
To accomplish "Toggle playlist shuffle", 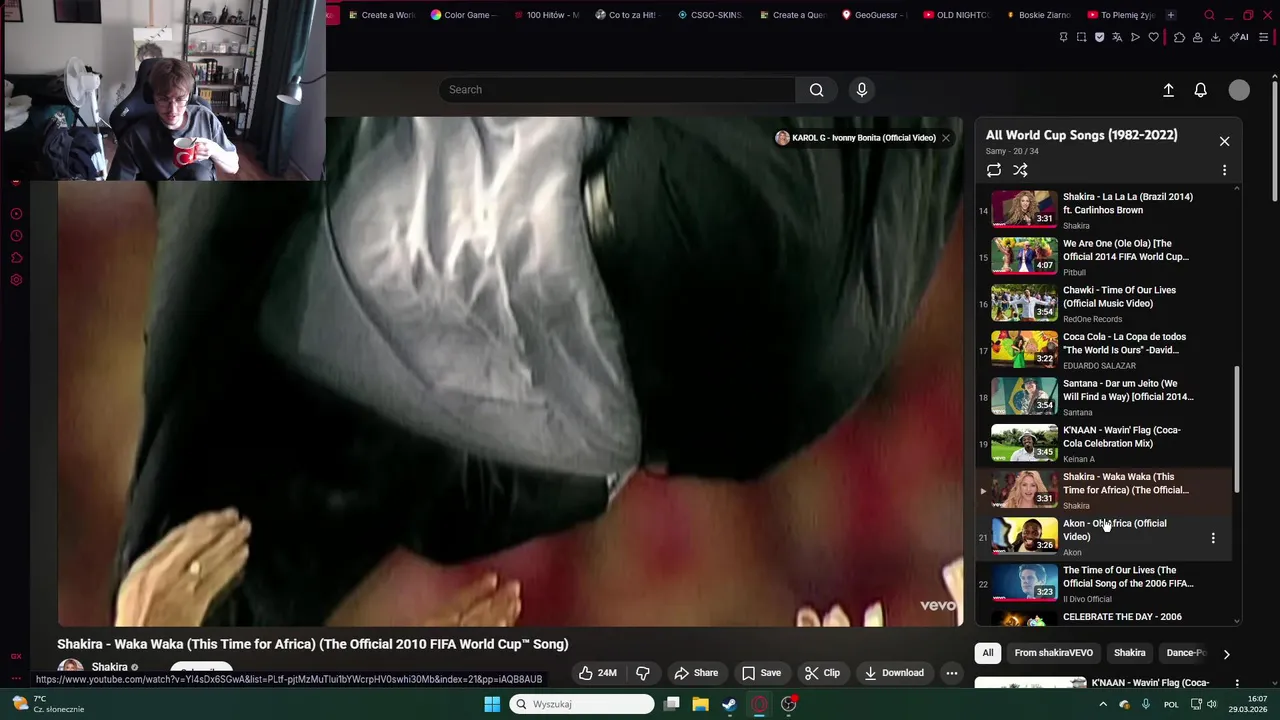I will [1021, 170].
